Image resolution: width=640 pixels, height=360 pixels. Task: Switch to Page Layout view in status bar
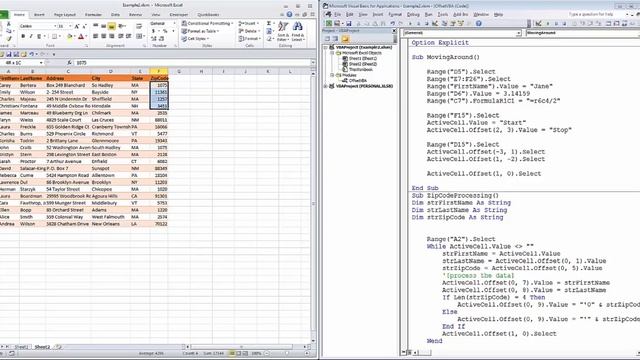(239, 353)
